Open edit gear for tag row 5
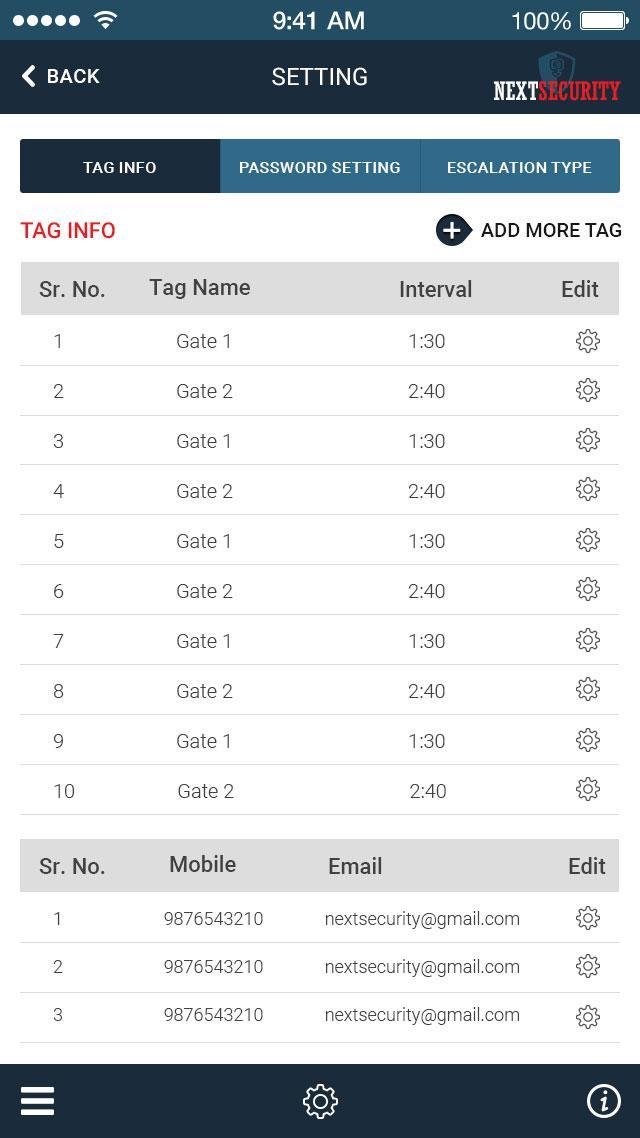This screenshot has width=640, height=1138. [x=588, y=540]
